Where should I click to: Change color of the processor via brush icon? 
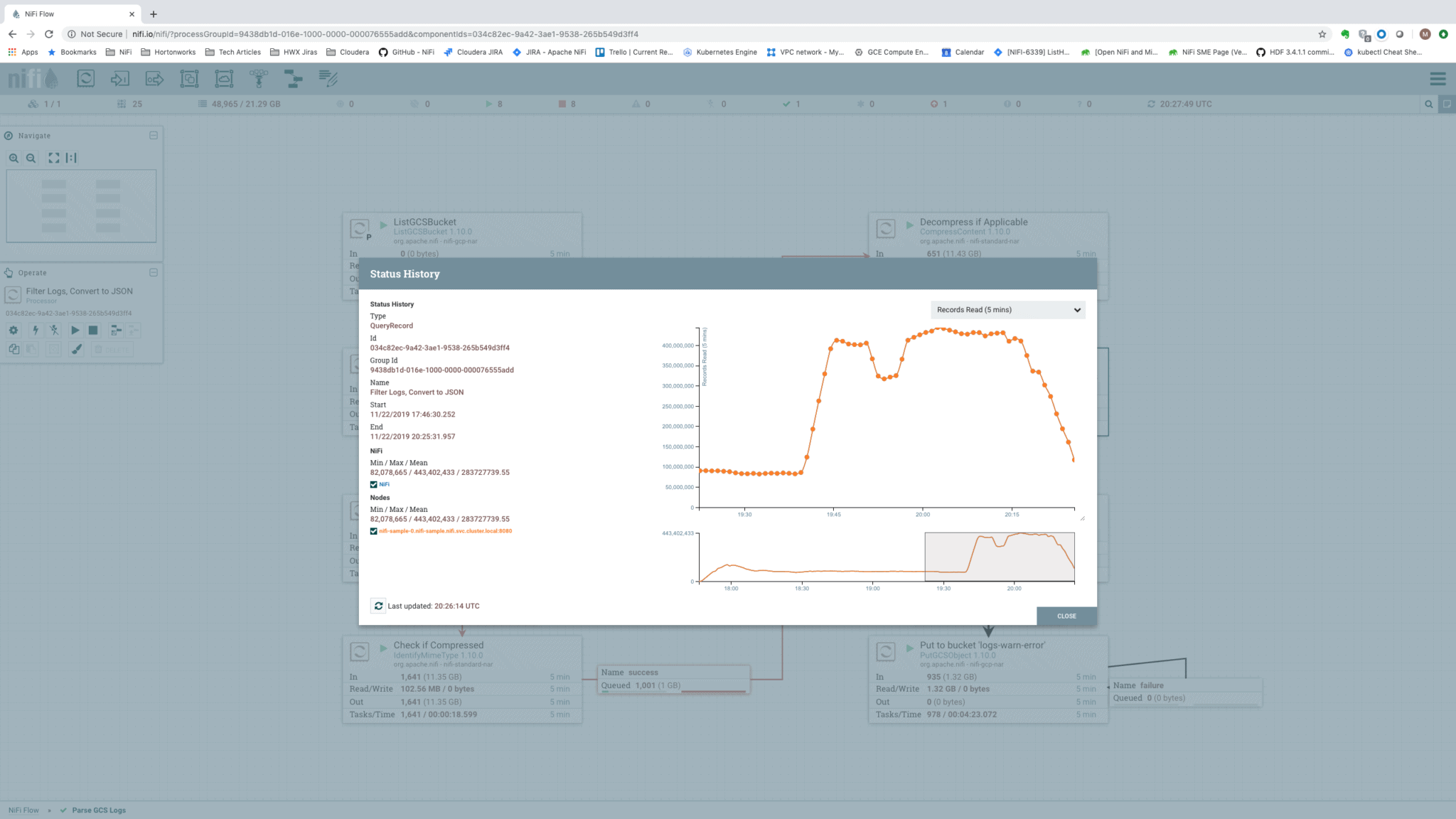coord(76,349)
